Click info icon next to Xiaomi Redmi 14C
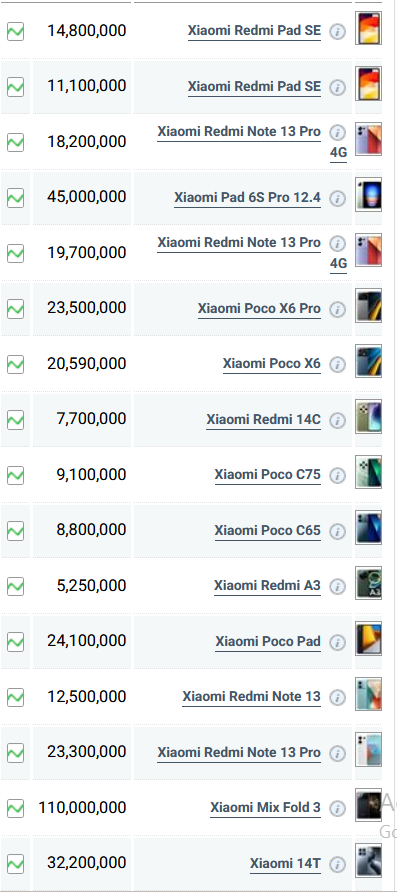 337,420
